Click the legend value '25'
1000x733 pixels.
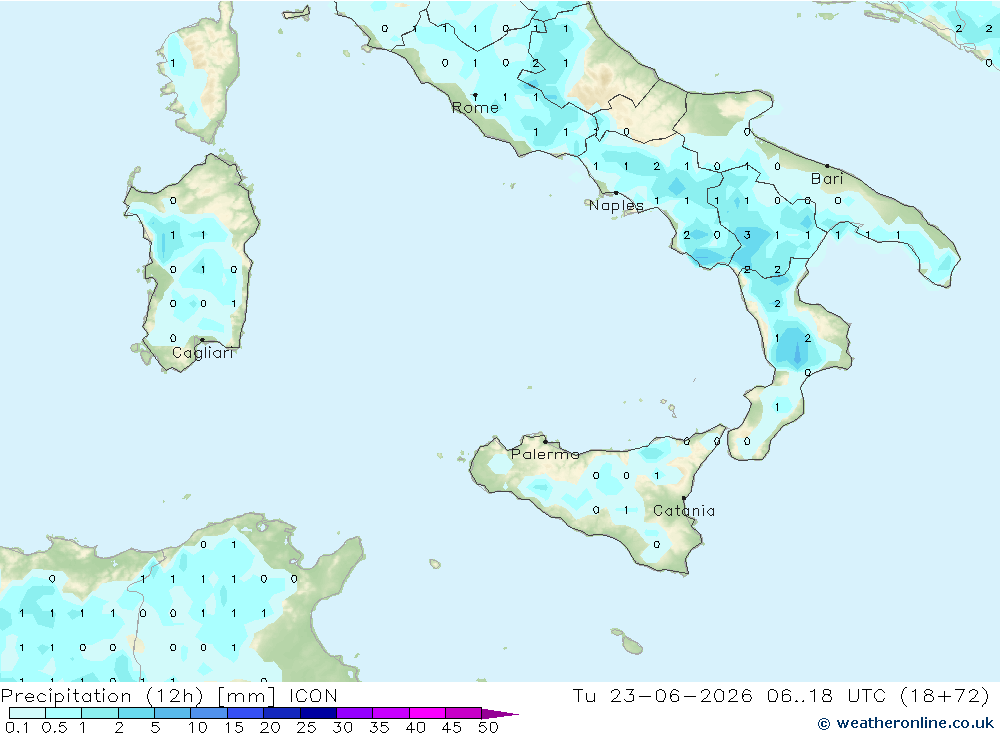point(307,727)
